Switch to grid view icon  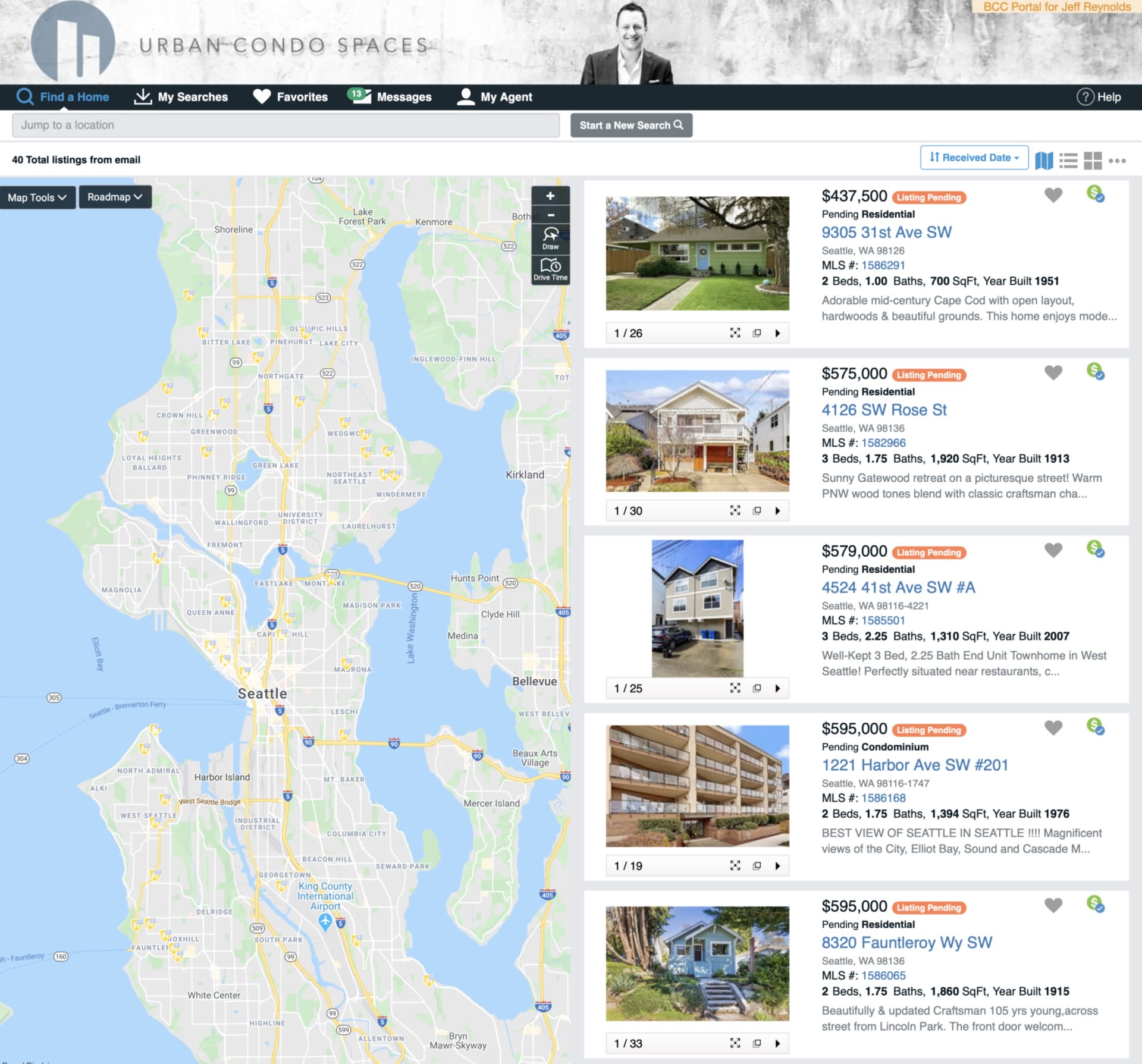(x=1093, y=160)
